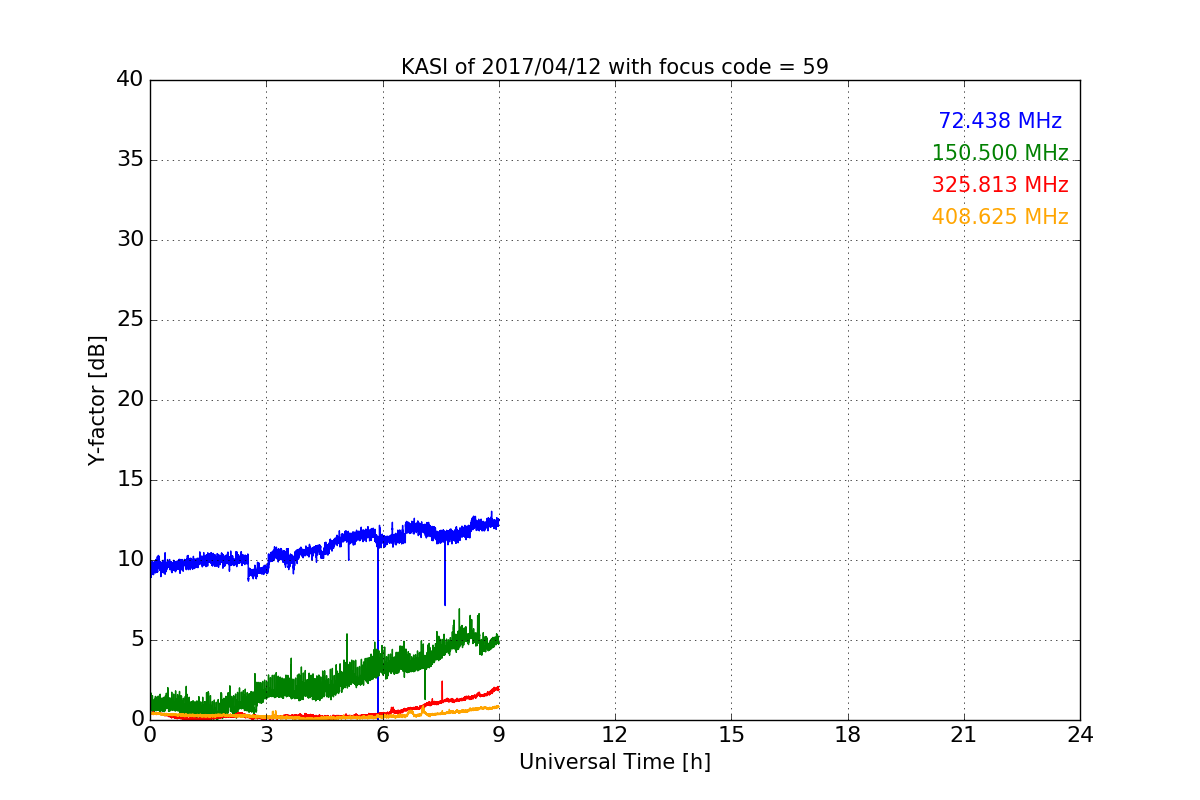Click the x-axis tick label 15
This screenshot has height=800, width=1200.
[731, 735]
